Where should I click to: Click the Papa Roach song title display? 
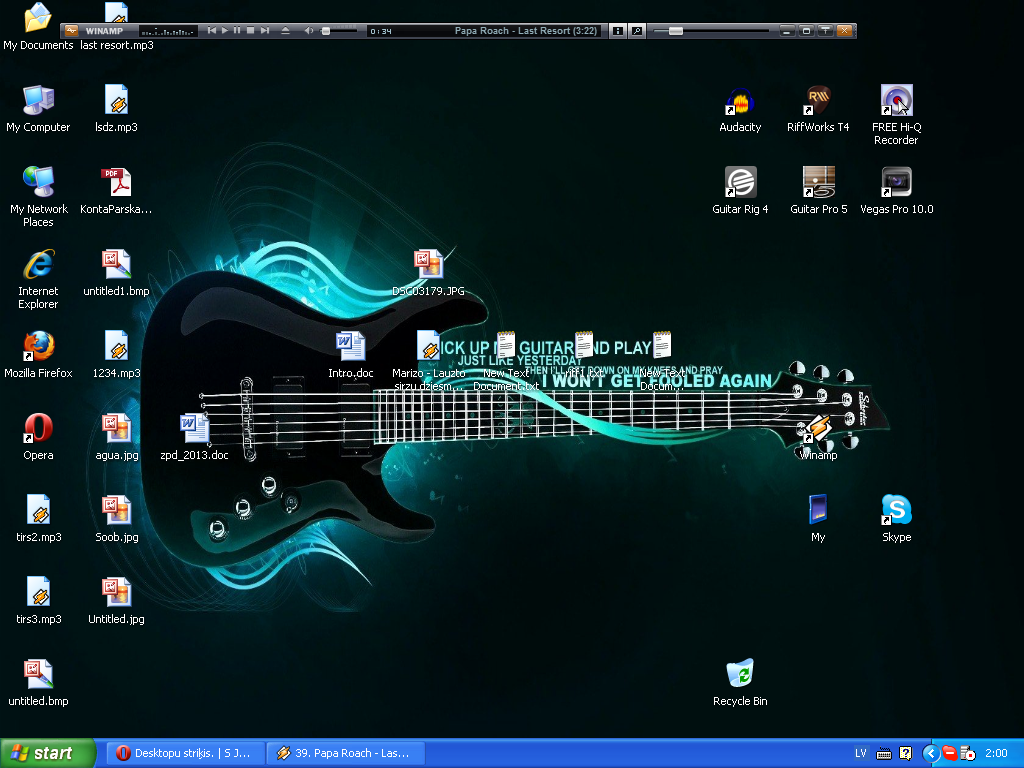tap(526, 31)
